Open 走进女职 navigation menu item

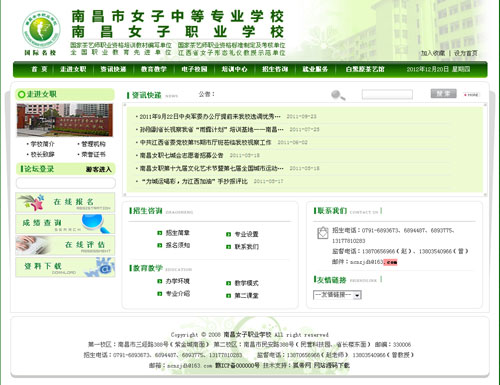pos(73,69)
